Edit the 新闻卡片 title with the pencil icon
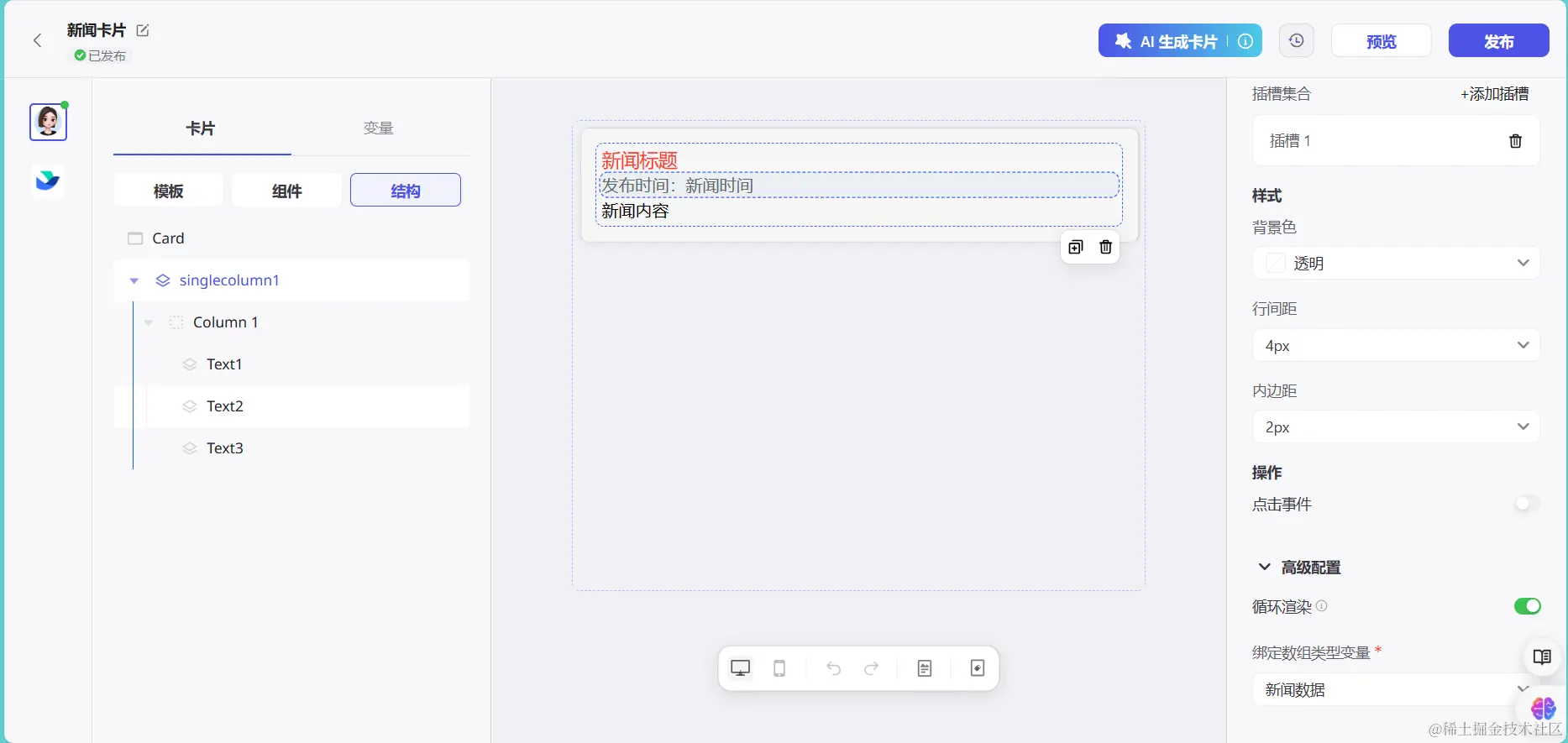 click(x=143, y=30)
